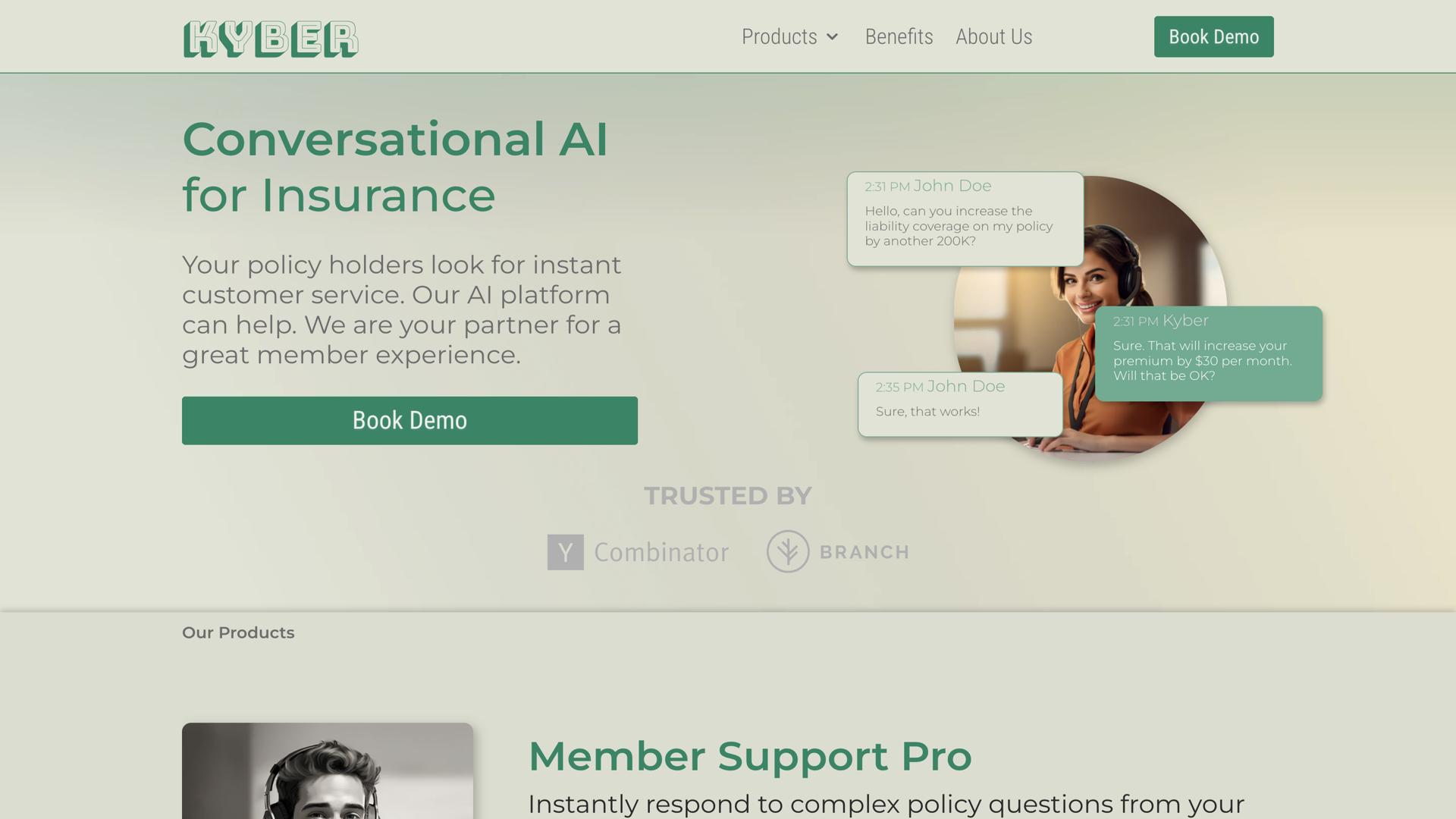Image resolution: width=1456 pixels, height=819 pixels.
Task: Click the large Book Demo button in hero
Action: coord(409,420)
